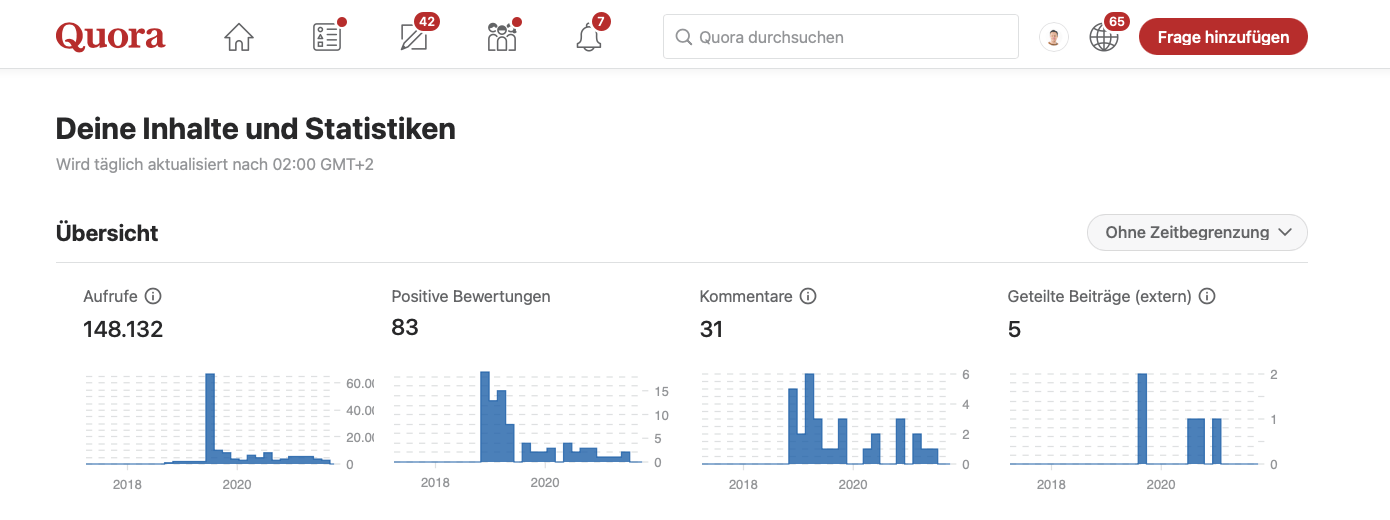
Task: Open the Following list icon
Action: pos(326,38)
